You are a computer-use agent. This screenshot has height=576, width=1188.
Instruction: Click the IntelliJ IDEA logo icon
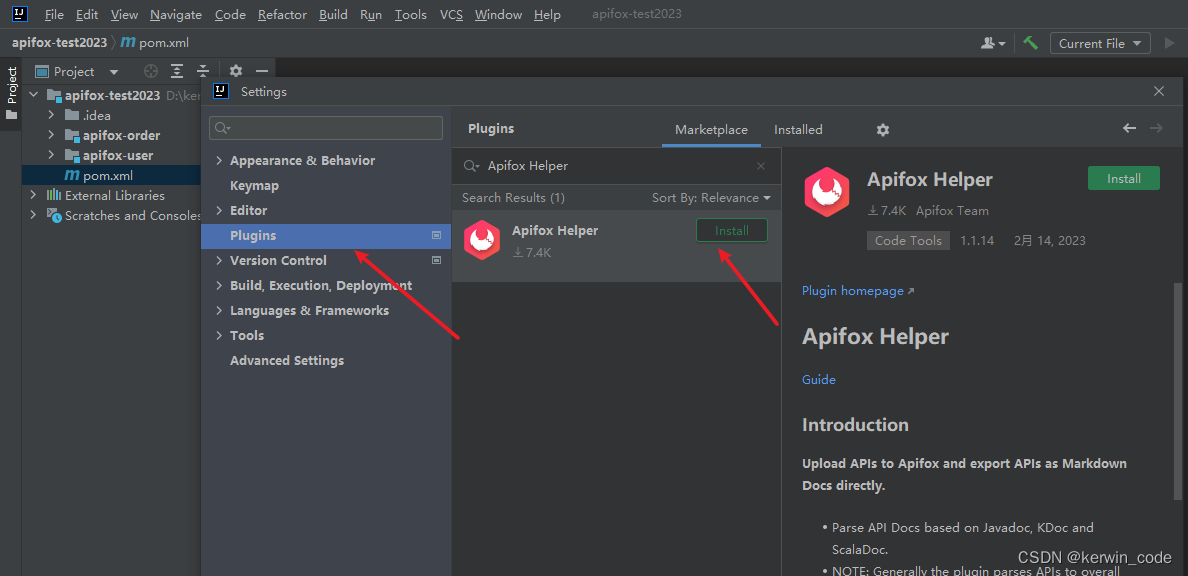[x=20, y=14]
